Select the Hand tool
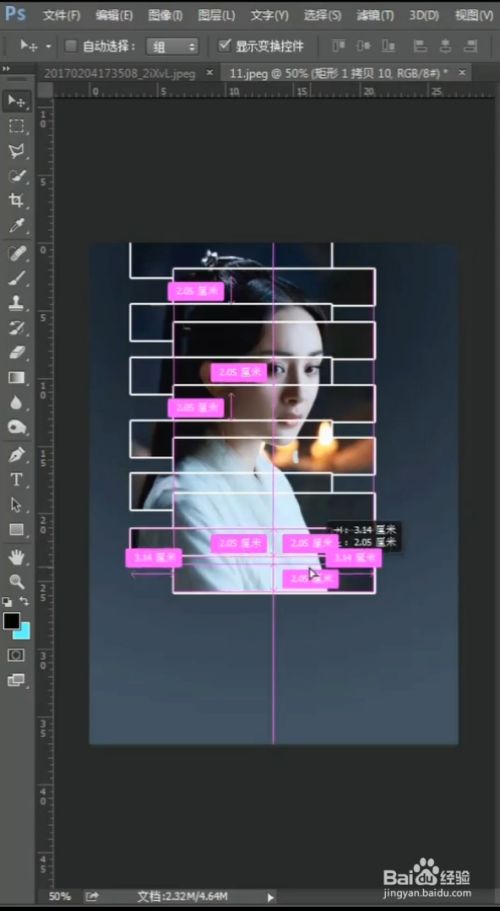This screenshot has width=500, height=911. (16, 557)
